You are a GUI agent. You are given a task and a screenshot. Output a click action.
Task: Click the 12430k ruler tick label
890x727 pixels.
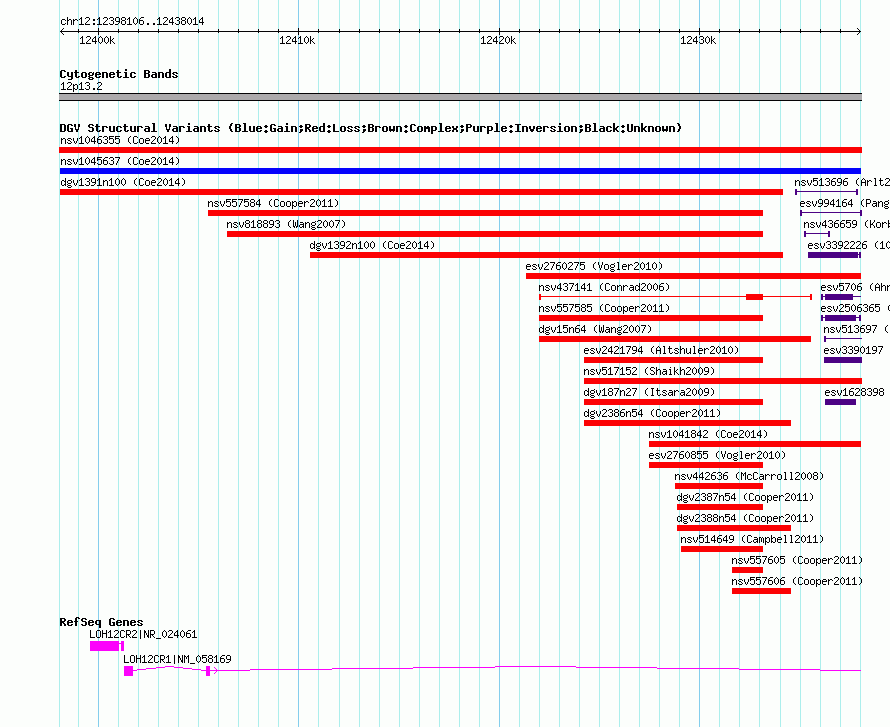click(x=698, y=40)
